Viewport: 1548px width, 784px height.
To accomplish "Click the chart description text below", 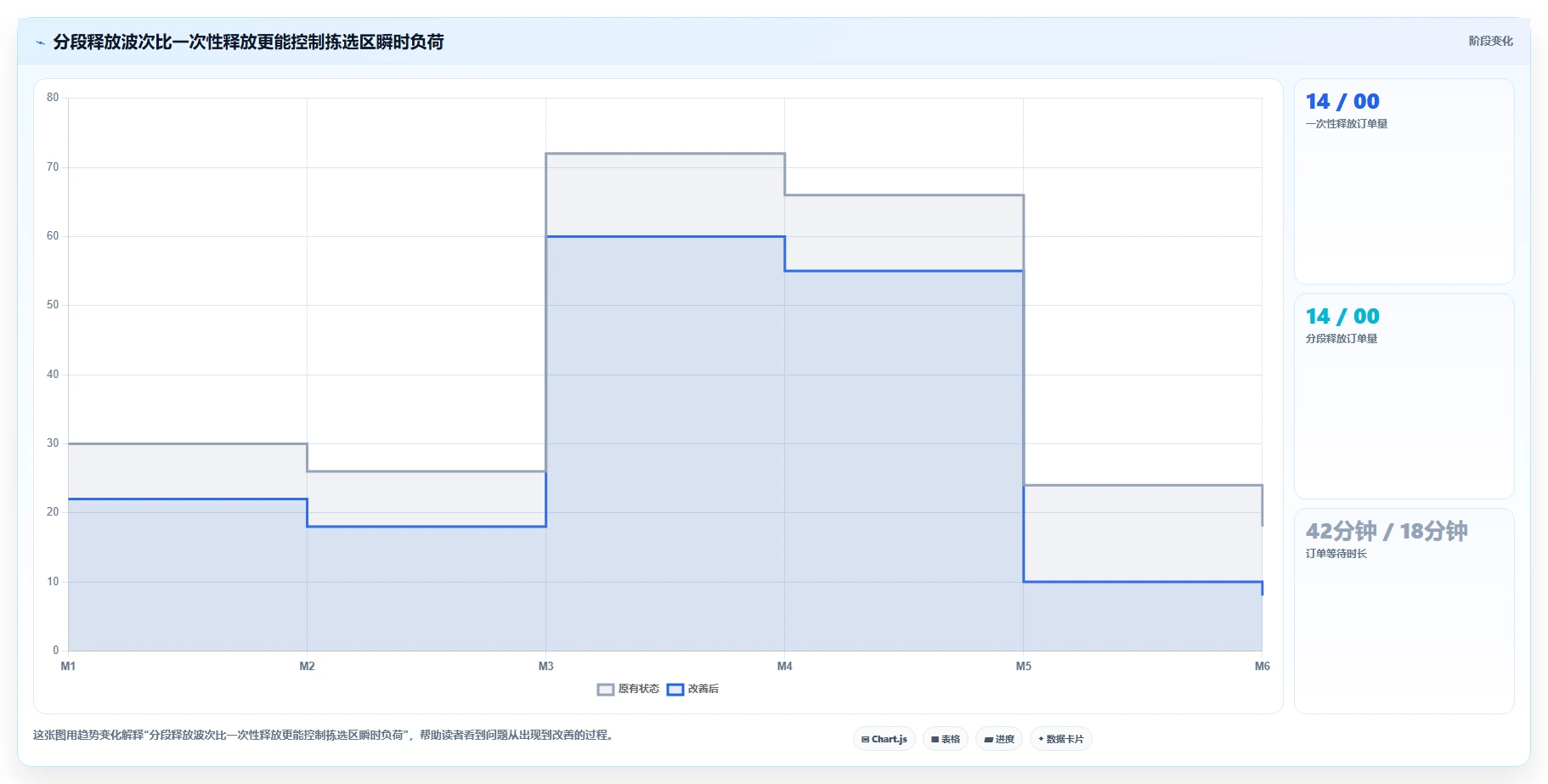I will click(323, 736).
